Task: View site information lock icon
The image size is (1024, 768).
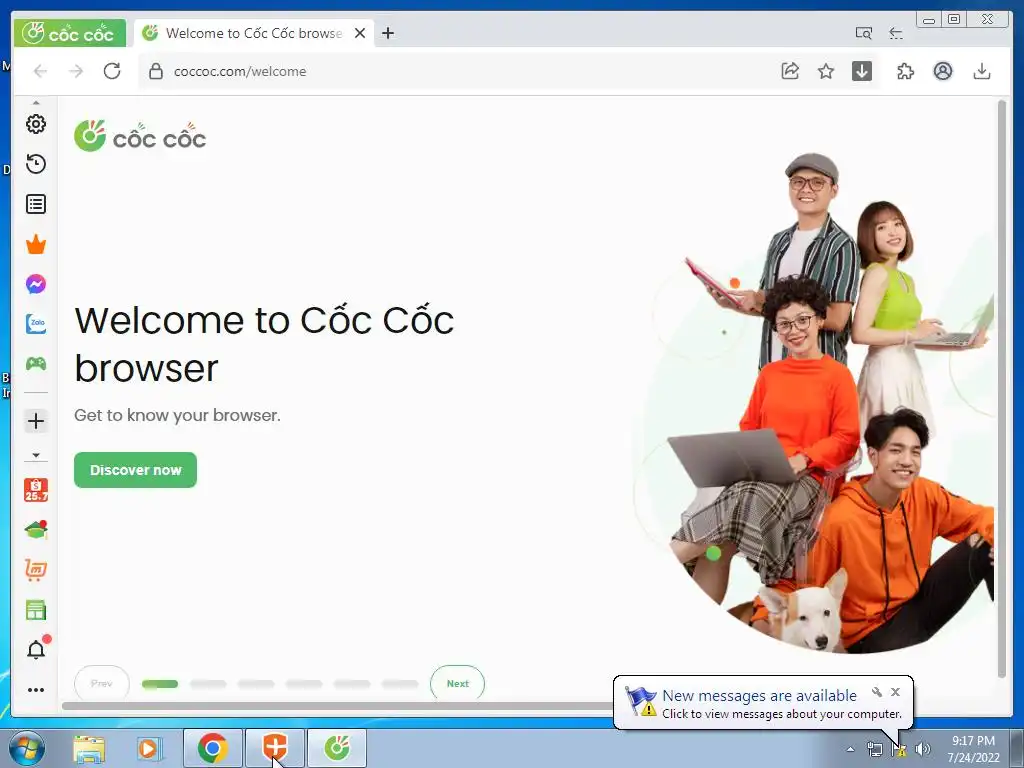Action: click(x=155, y=71)
